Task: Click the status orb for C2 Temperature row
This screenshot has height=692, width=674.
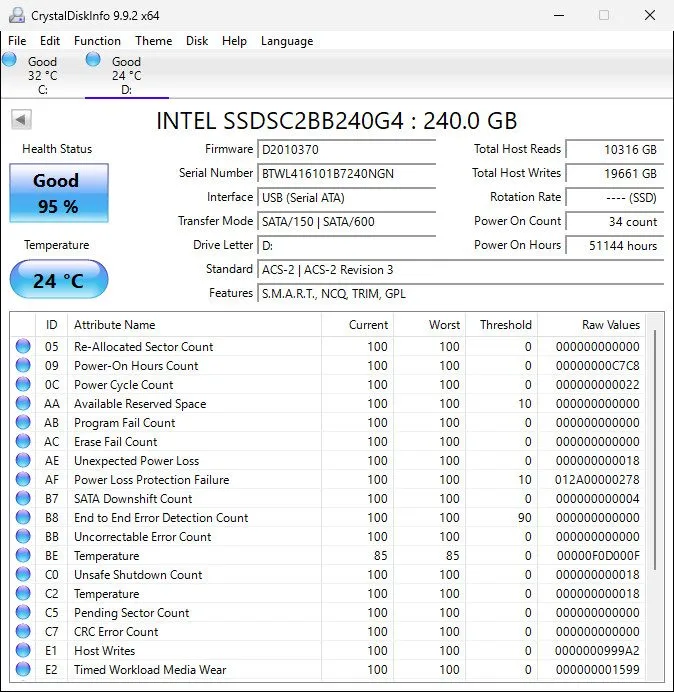Action: click(x=23, y=593)
